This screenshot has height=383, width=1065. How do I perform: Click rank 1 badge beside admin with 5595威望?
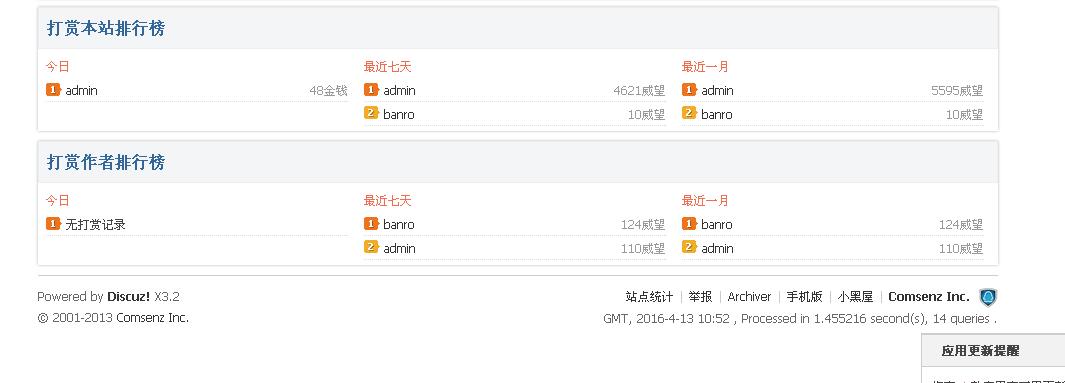click(x=689, y=90)
